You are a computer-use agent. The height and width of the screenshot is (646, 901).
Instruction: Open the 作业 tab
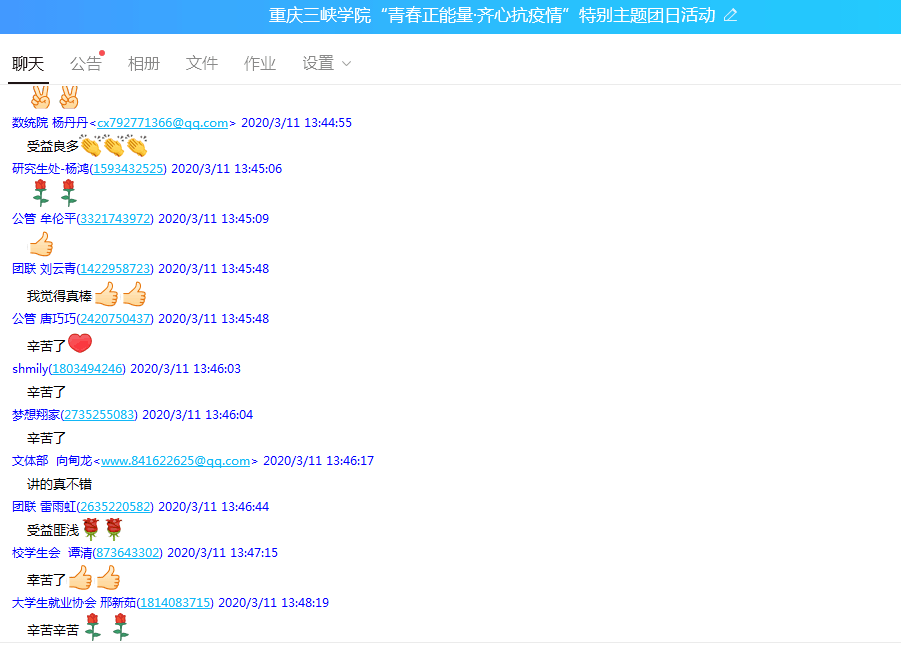tap(259, 63)
